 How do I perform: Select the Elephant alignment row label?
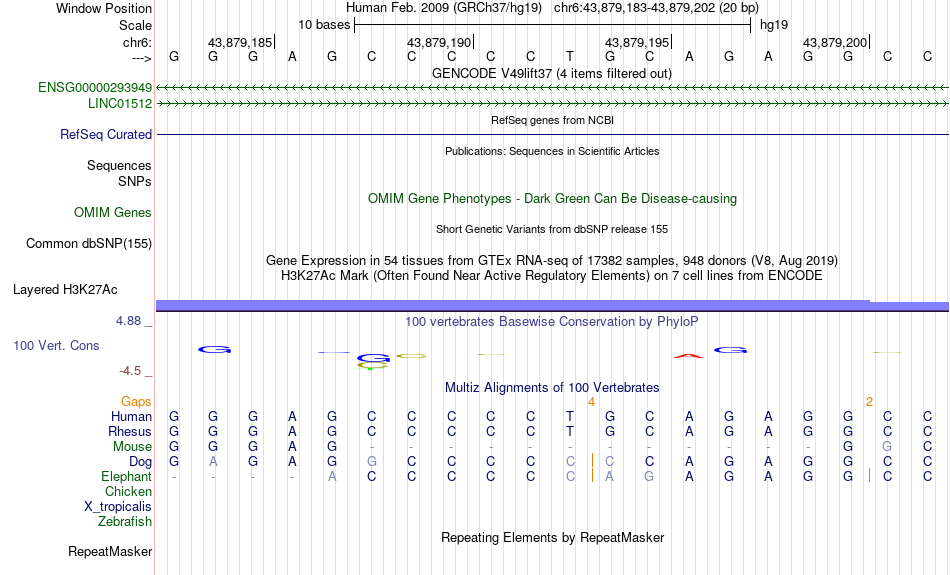127,477
